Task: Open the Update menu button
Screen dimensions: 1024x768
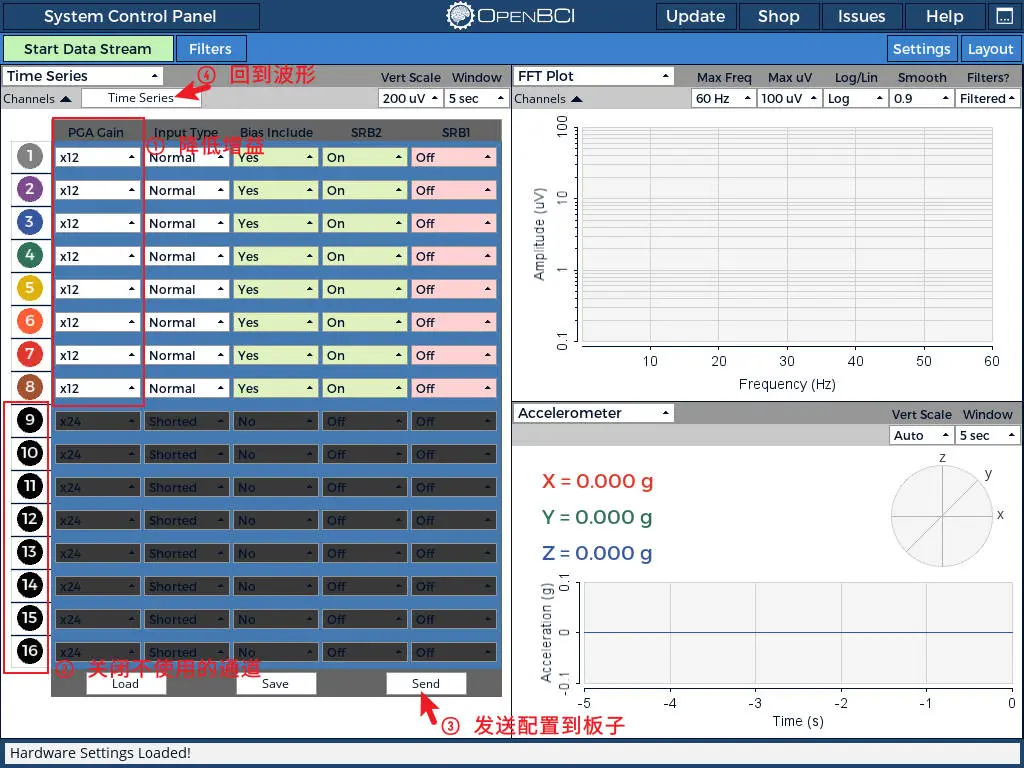Action: (x=696, y=16)
